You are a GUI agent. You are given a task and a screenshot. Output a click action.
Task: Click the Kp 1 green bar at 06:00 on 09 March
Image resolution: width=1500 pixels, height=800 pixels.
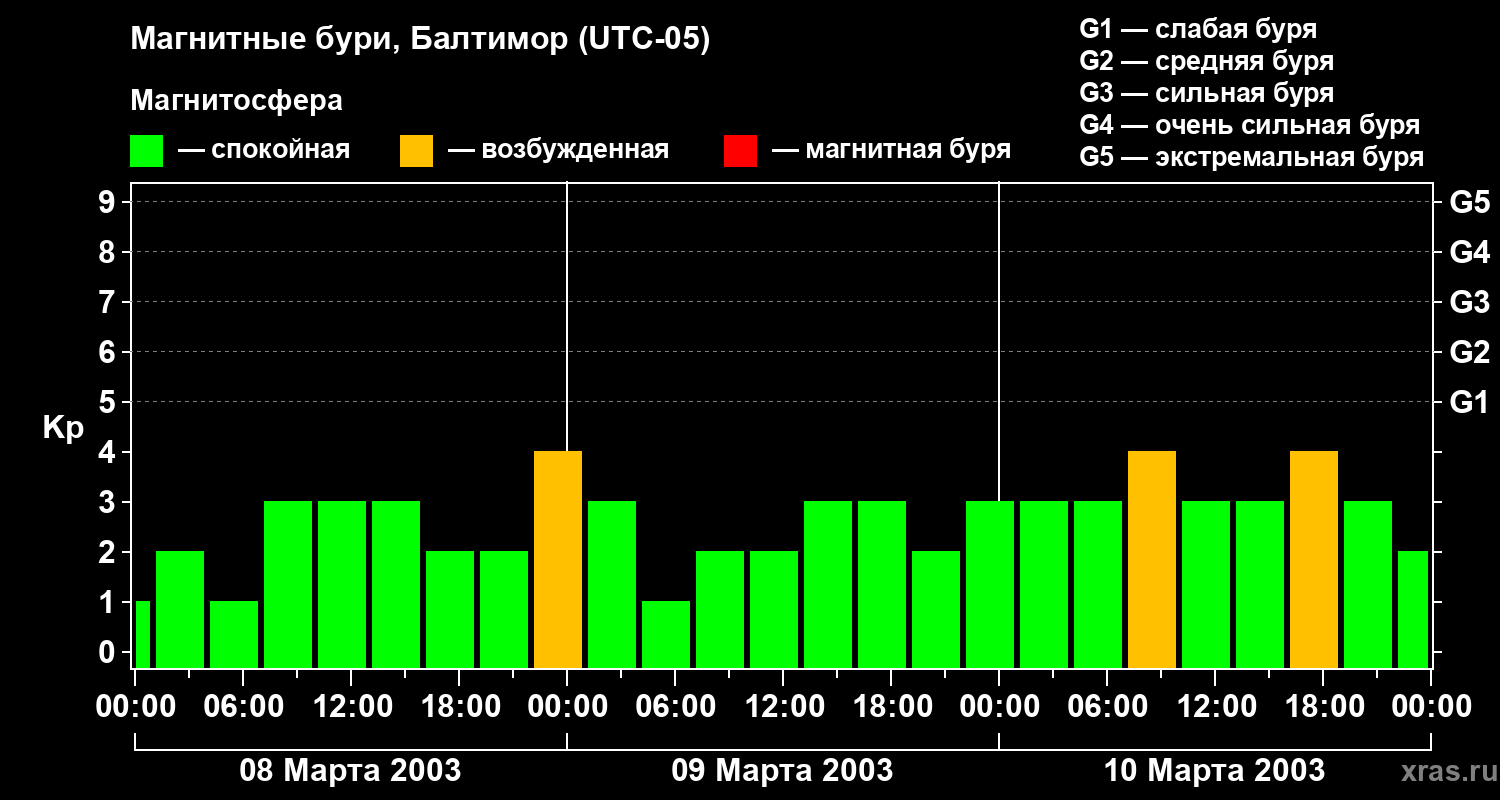tap(666, 635)
